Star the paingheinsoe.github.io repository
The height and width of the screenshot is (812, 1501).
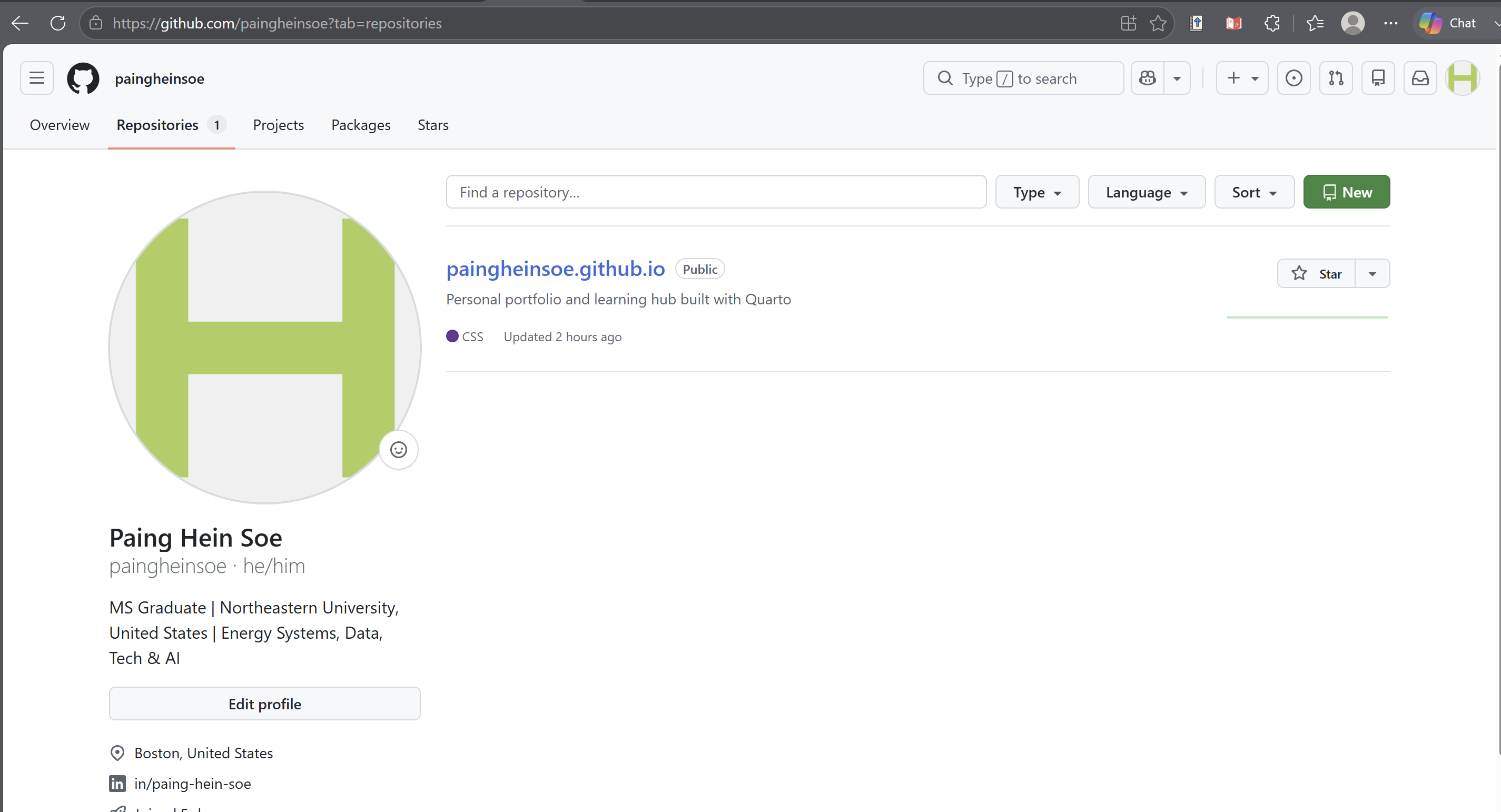[1317, 274]
